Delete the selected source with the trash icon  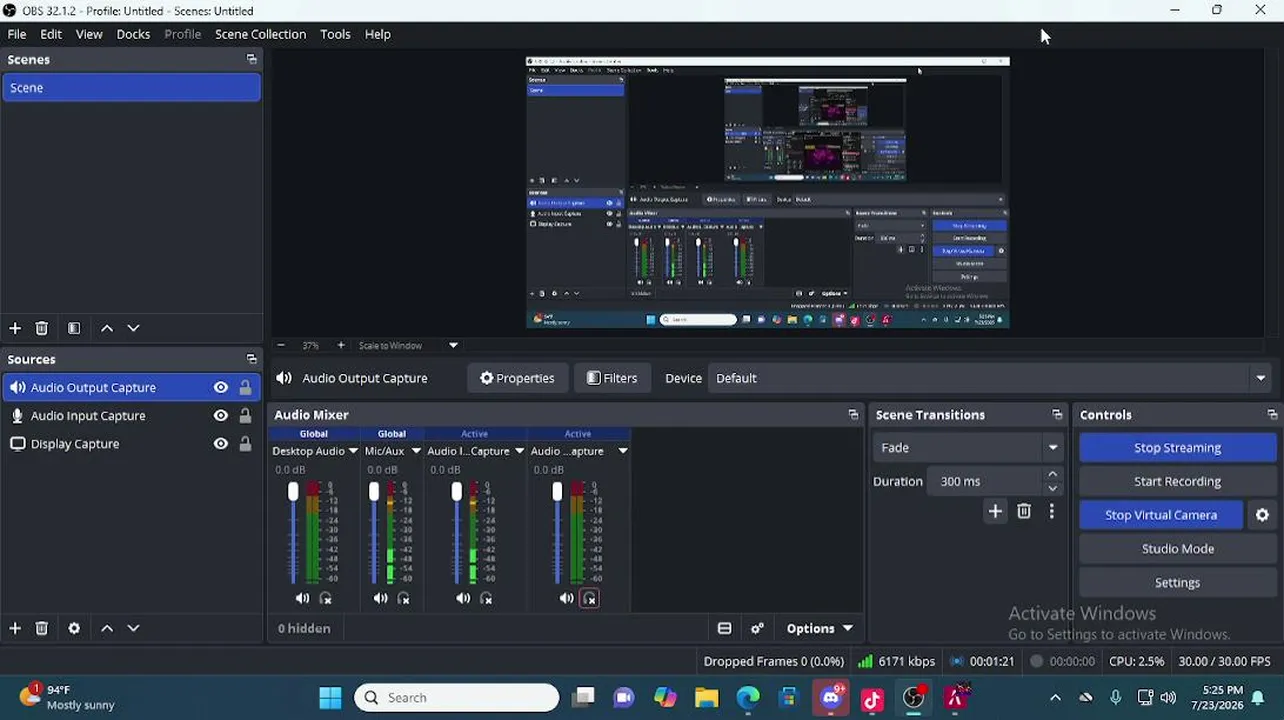pyautogui.click(x=42, y=628)
